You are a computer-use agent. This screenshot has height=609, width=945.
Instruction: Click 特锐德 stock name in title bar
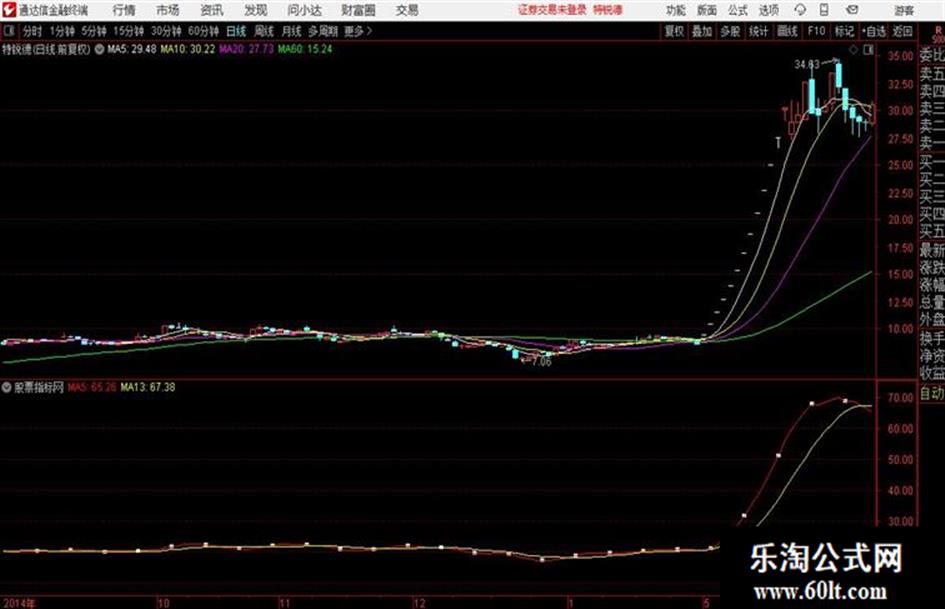[608, 10]
